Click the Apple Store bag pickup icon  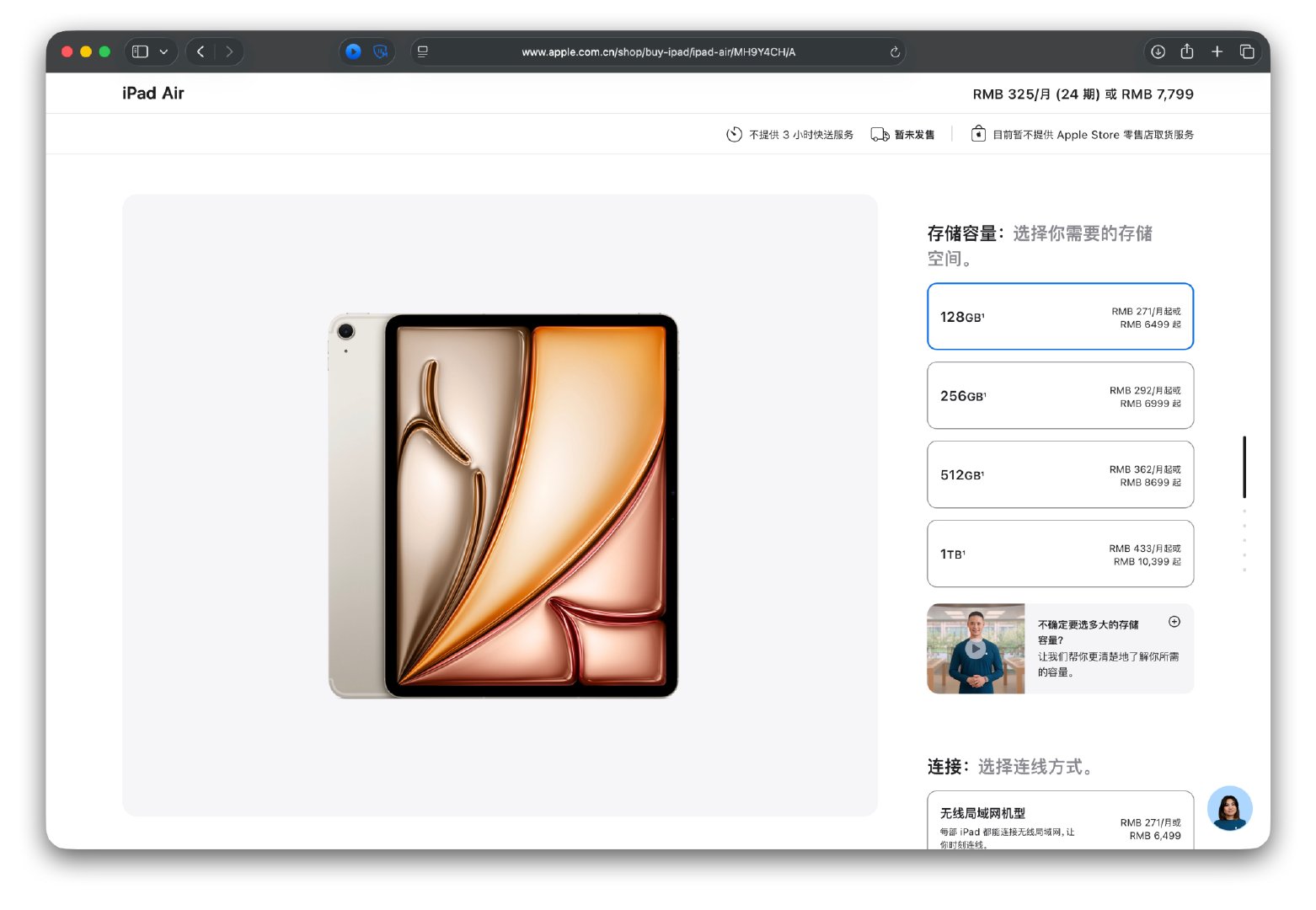[x=978, y=134]
